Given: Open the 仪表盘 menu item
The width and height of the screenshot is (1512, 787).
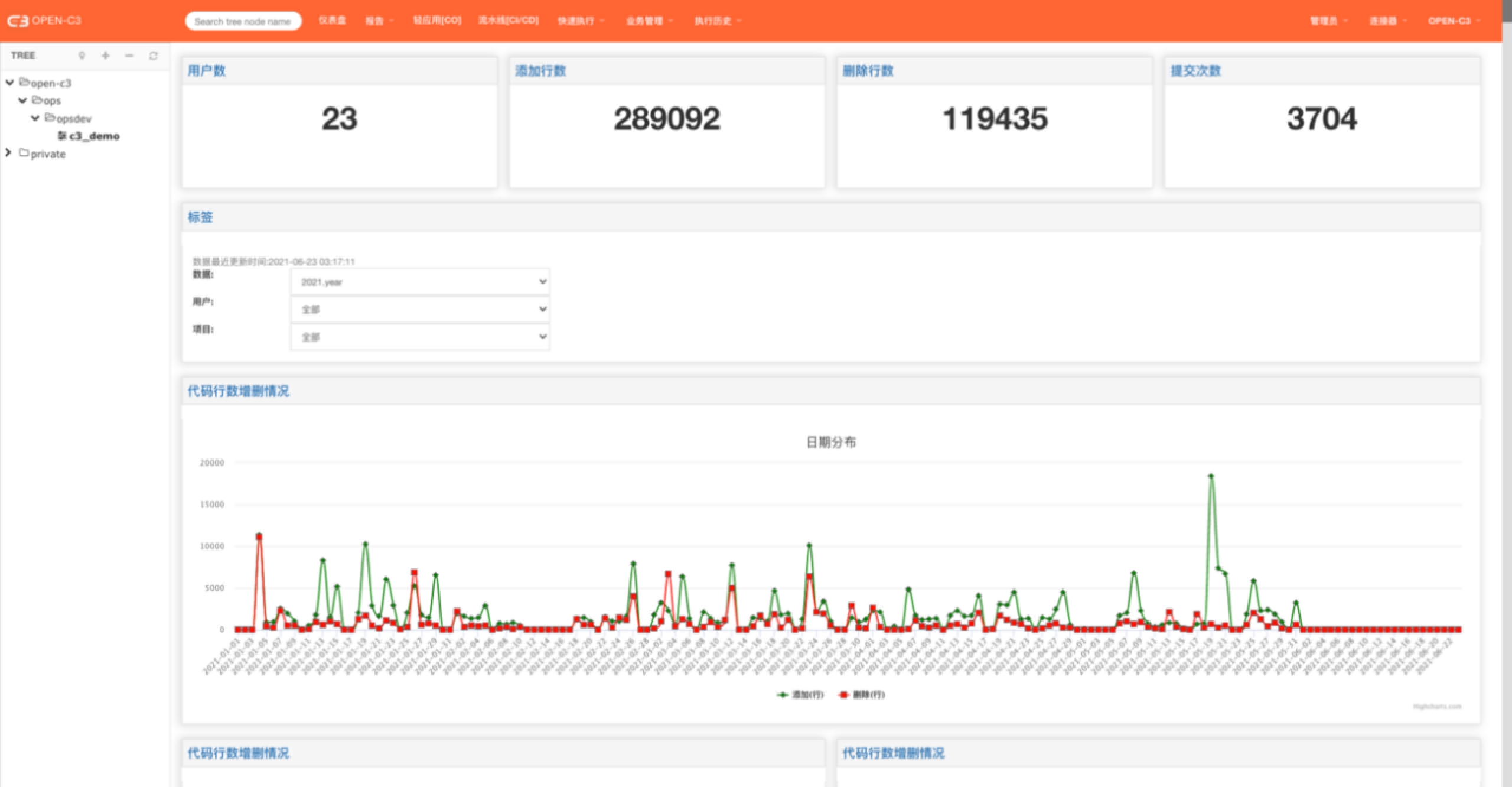Looking at the screenshot, I should pyautogui.click(x=332, y=21).
